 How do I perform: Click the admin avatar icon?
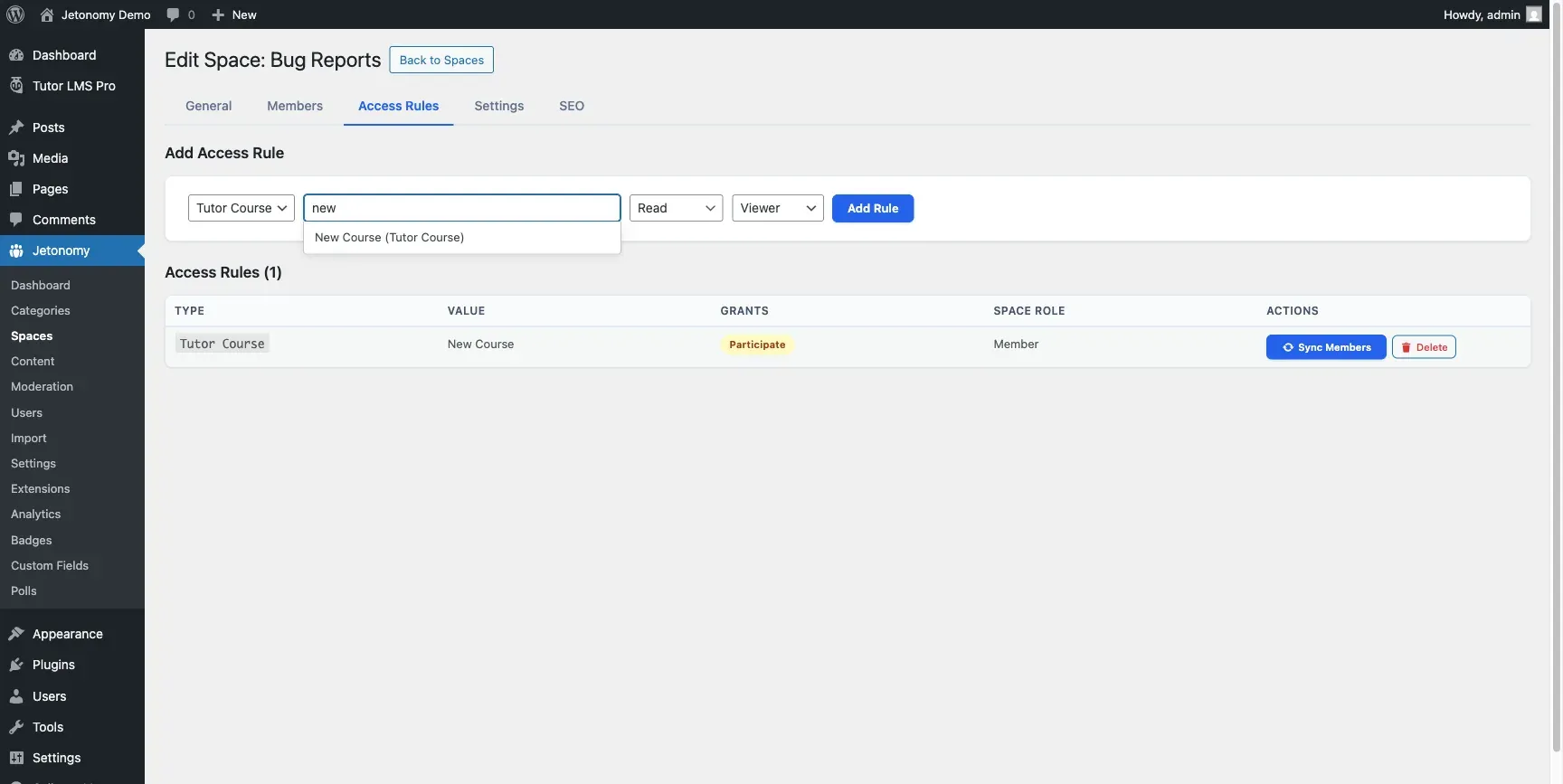1534,14
